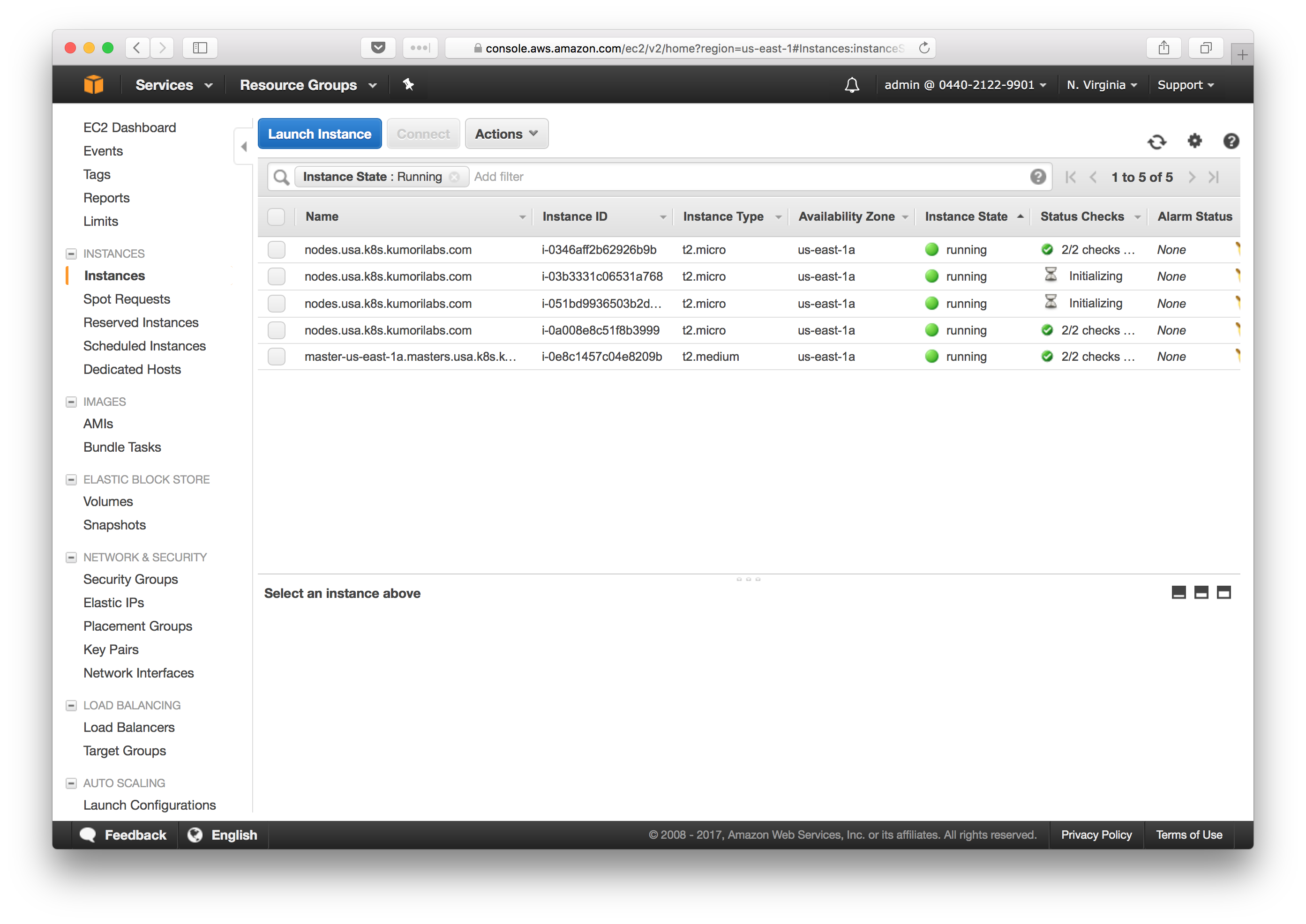This screenshot has width=1306, height=924.
Task: Click the help question mark icon top right
Action: [1231, 141]
